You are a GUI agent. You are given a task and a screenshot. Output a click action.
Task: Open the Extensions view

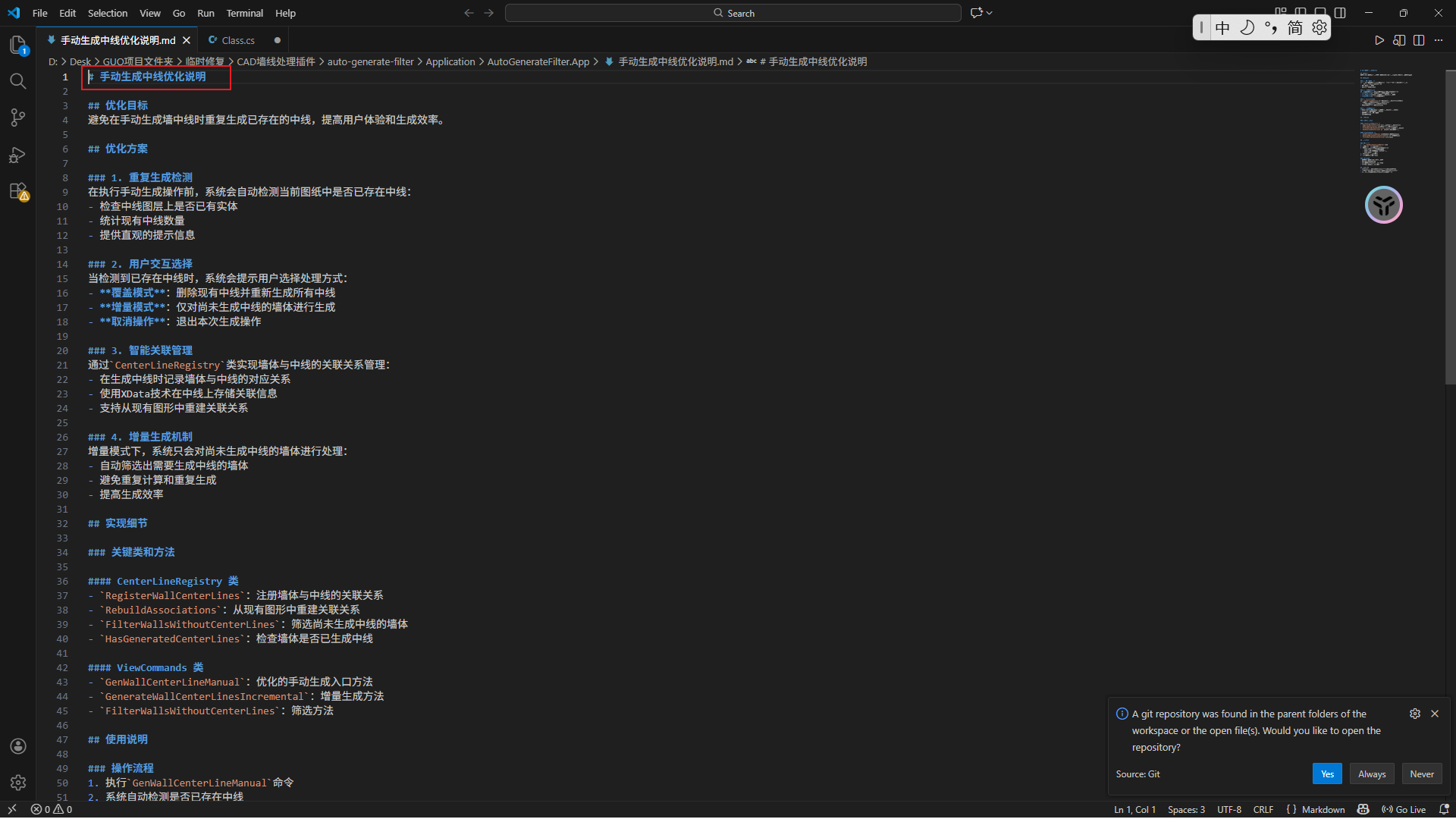pyautogui.click(x=18, y=191)
